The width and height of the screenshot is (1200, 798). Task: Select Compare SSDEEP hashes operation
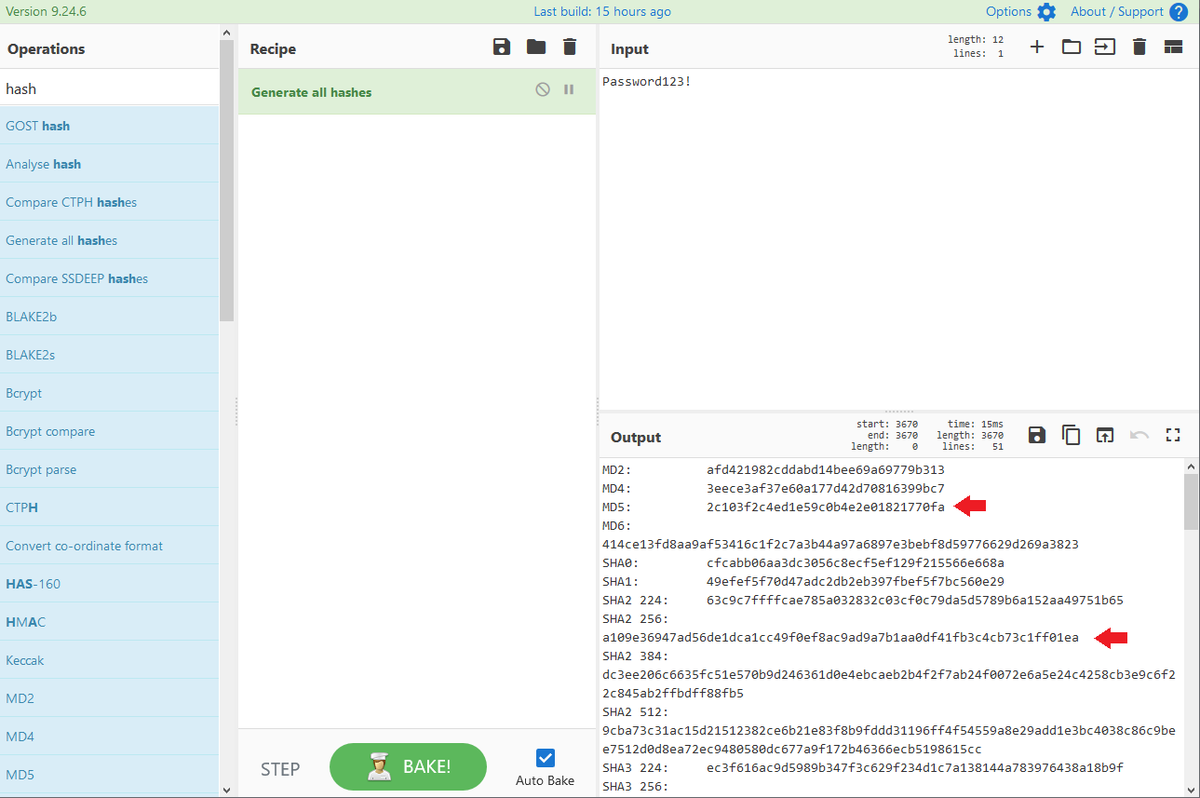coord(109,278)
